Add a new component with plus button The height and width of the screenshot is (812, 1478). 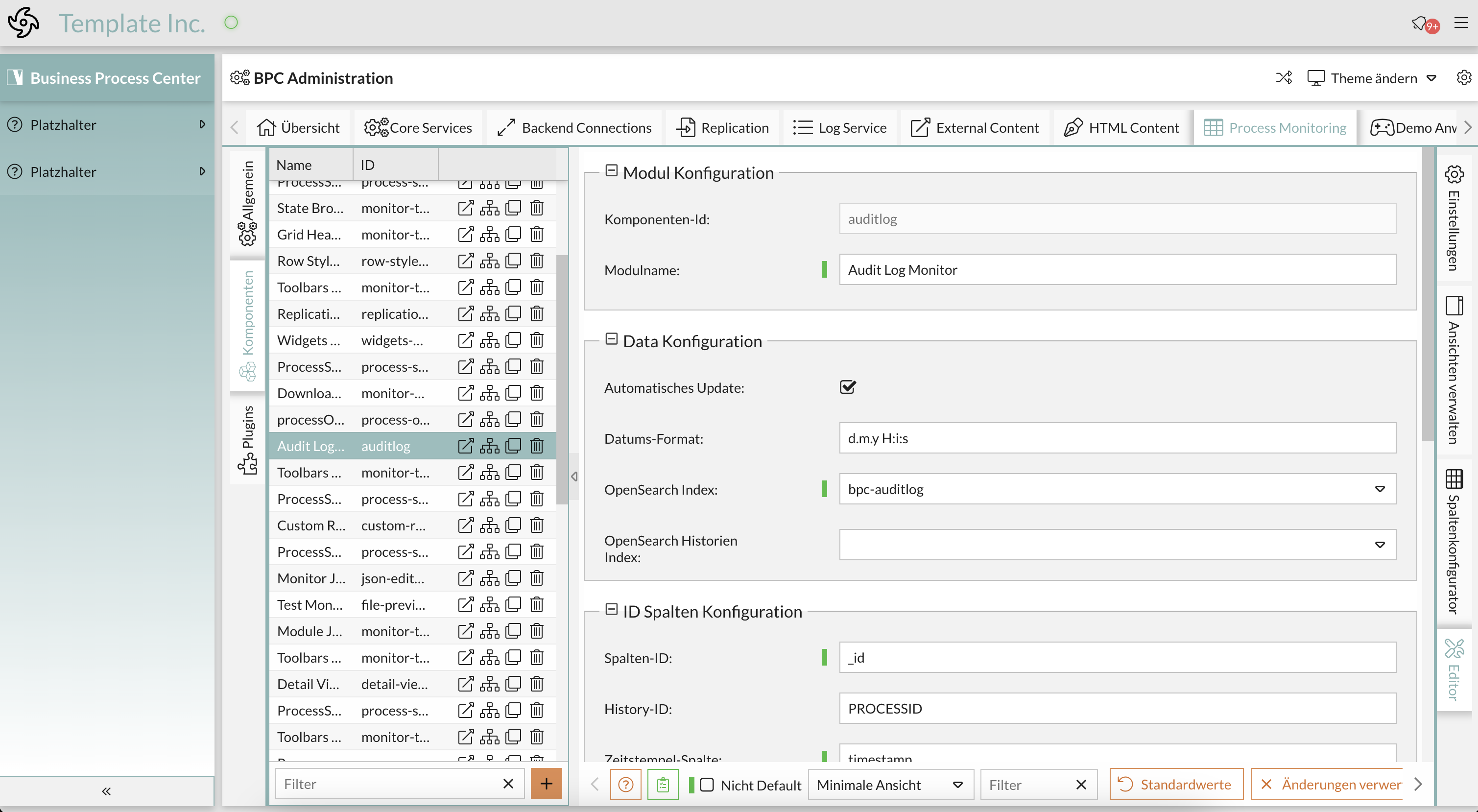click(x=546, y=783)
